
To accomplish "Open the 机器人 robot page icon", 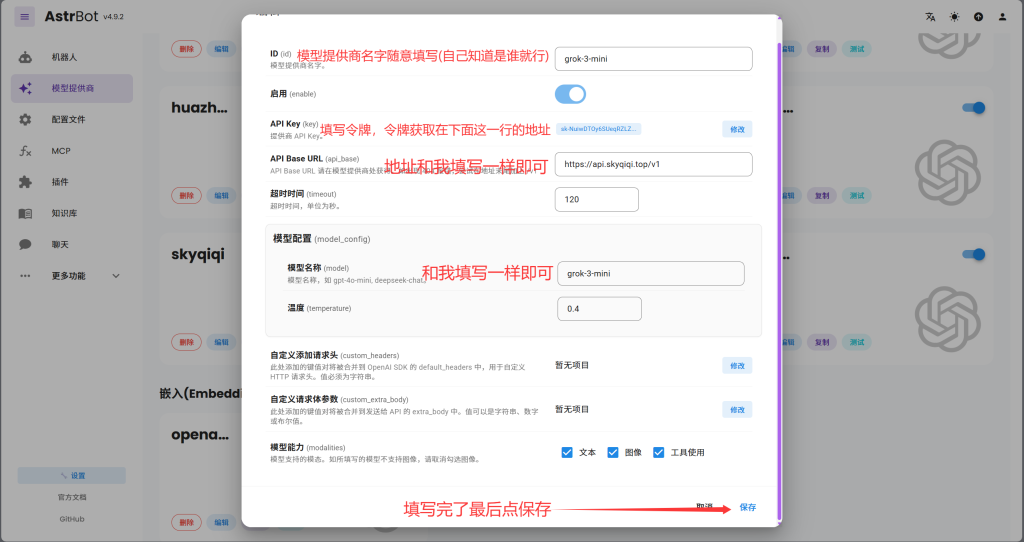I will [x=26, y=57].
